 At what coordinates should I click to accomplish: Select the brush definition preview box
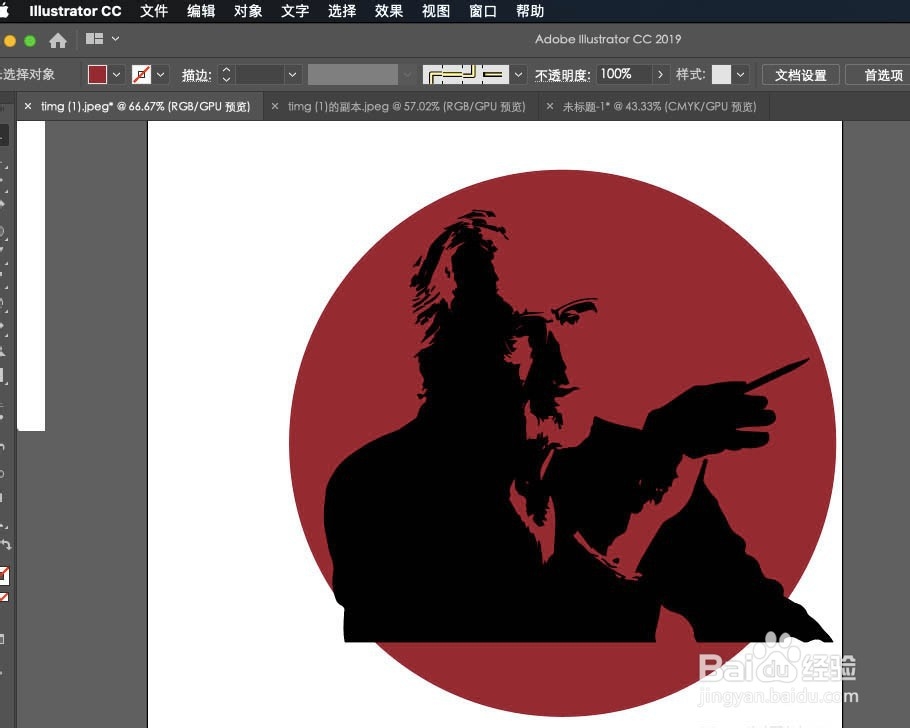(x=466, y=74)
